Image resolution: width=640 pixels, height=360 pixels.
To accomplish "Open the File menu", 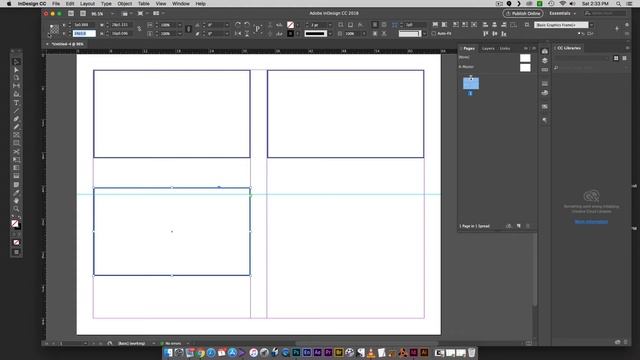I will [56, 4].
